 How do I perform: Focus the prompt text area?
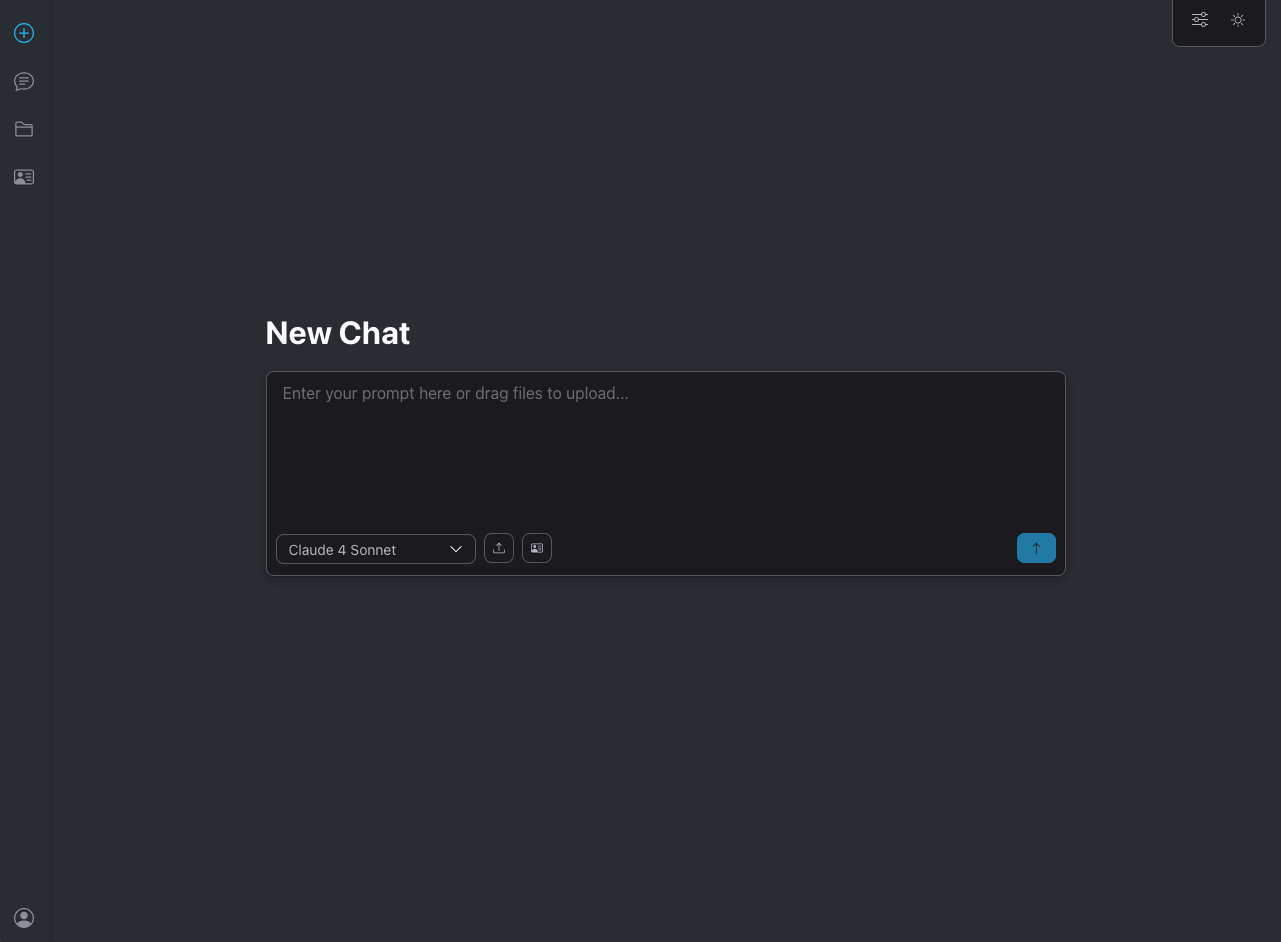click(666, 450)
